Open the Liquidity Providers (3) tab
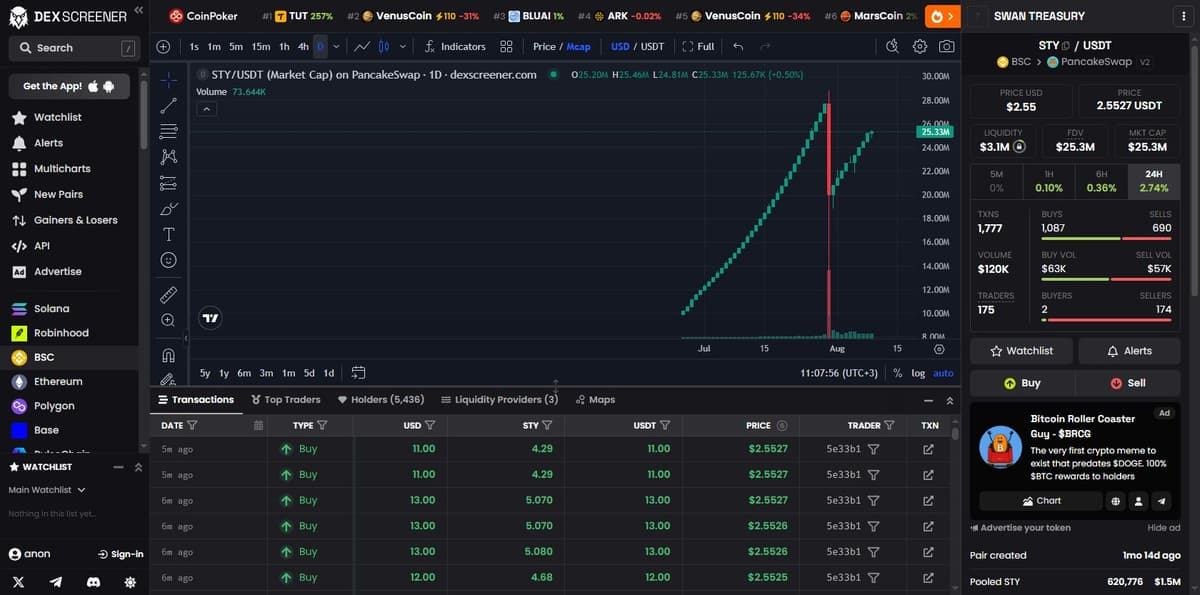 click(x=499, y=399)
